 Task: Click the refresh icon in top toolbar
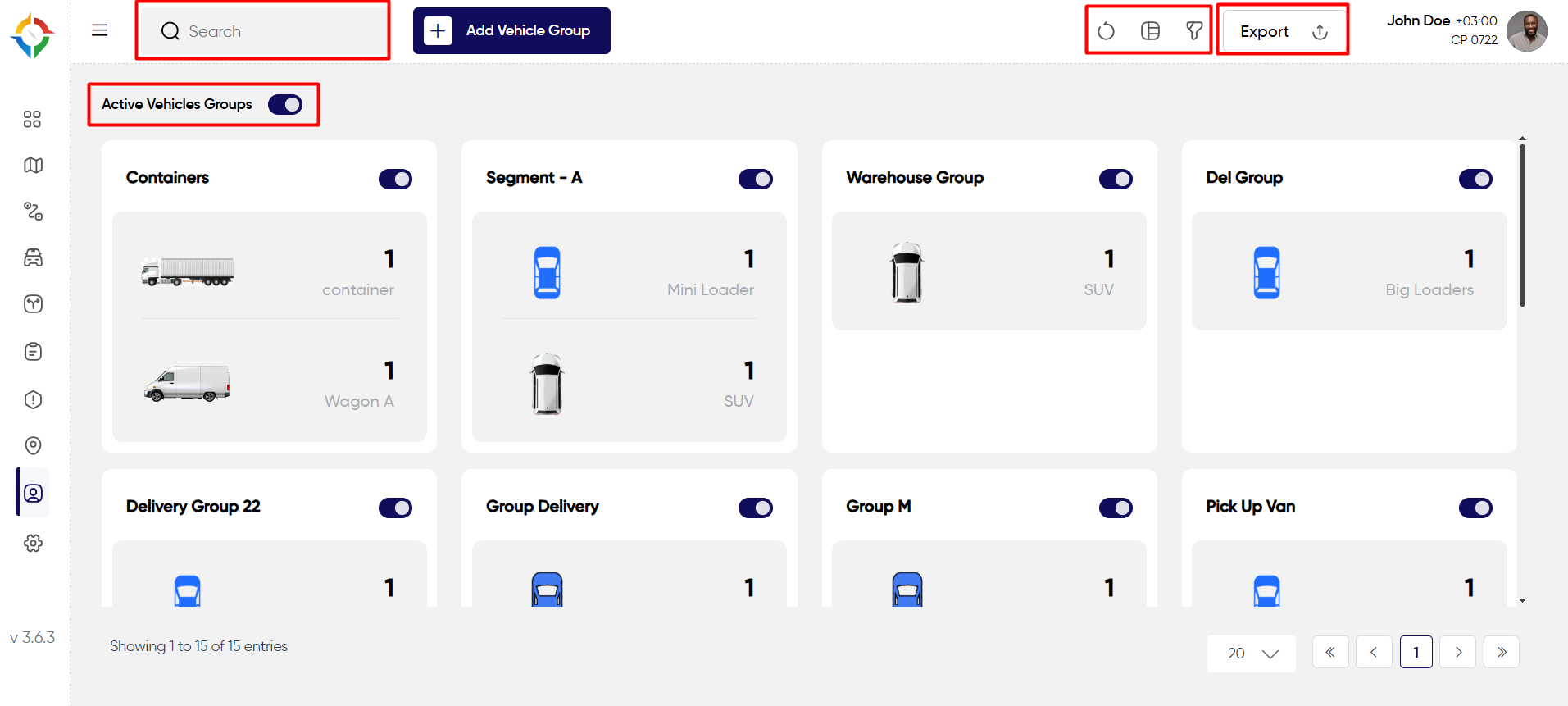(1106, 31)
